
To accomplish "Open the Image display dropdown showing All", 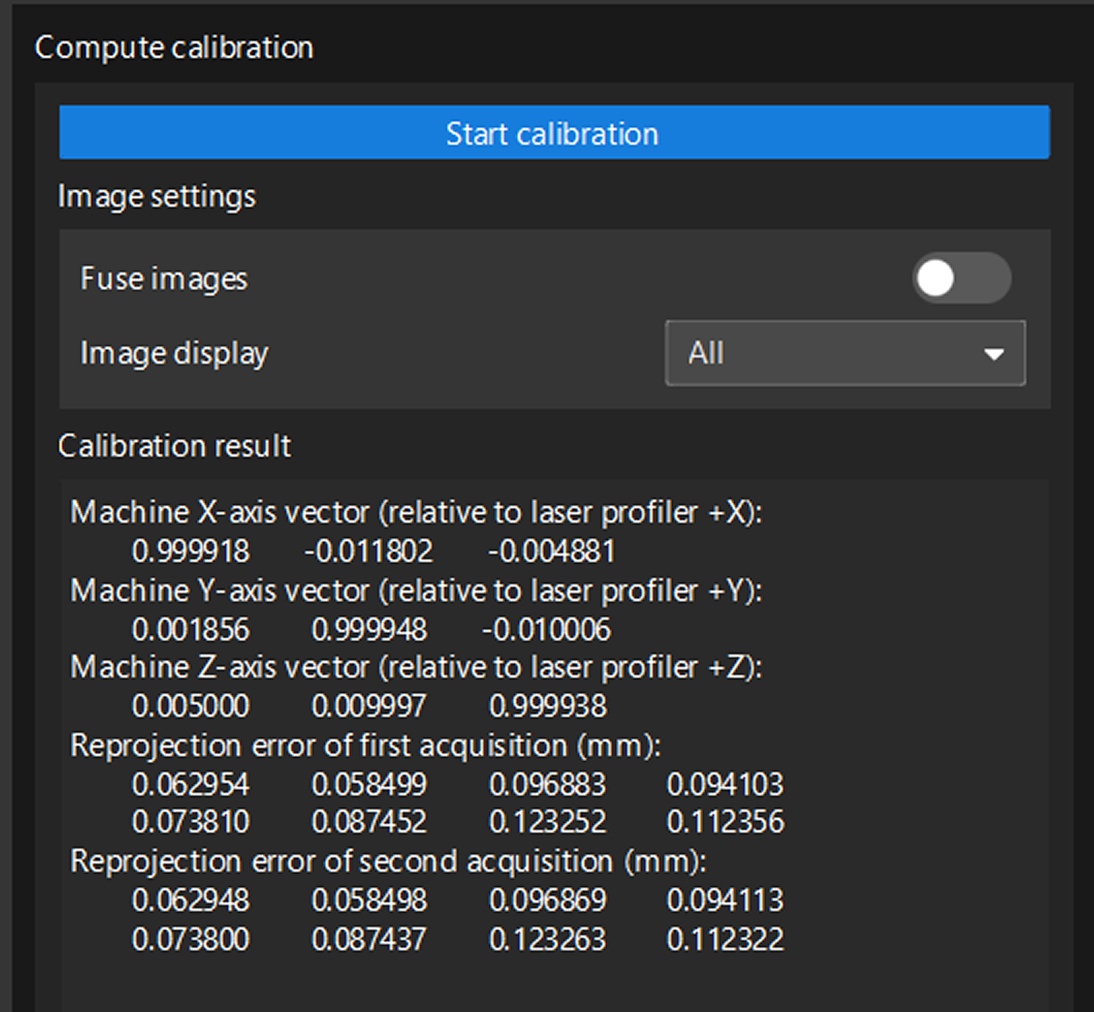I will point(844,353).
